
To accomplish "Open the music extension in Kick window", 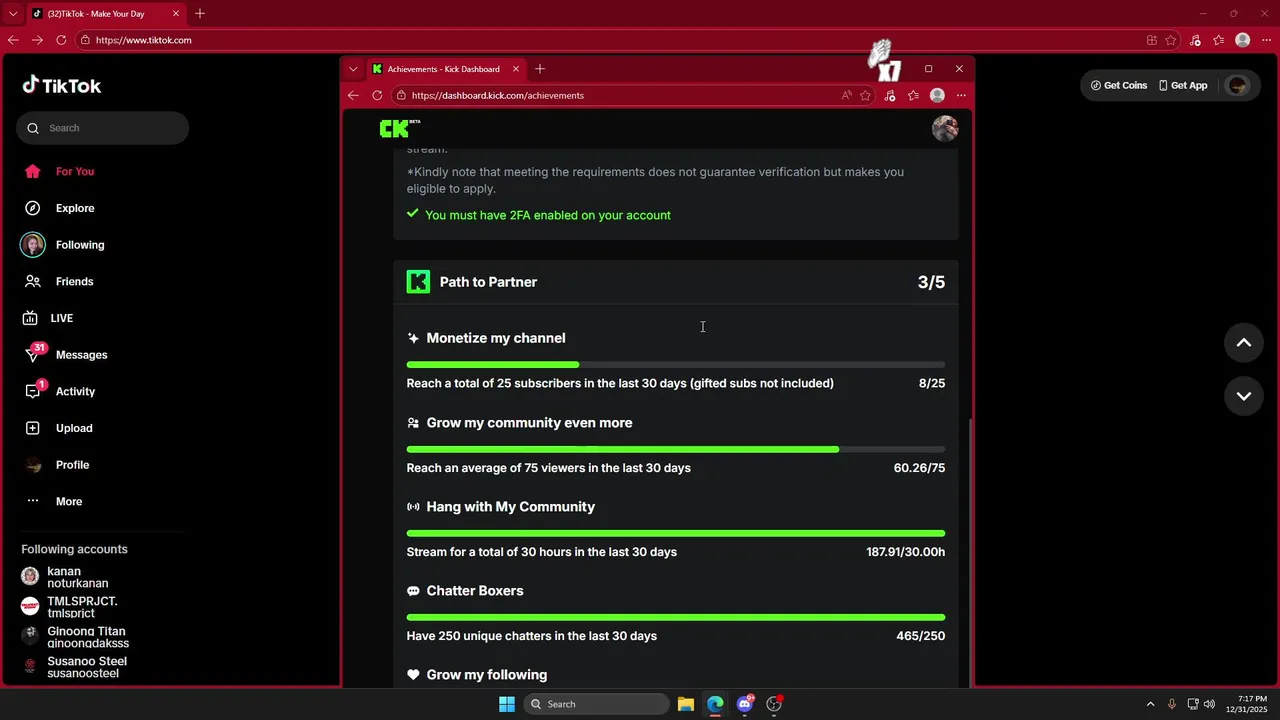I will (890, 95).
